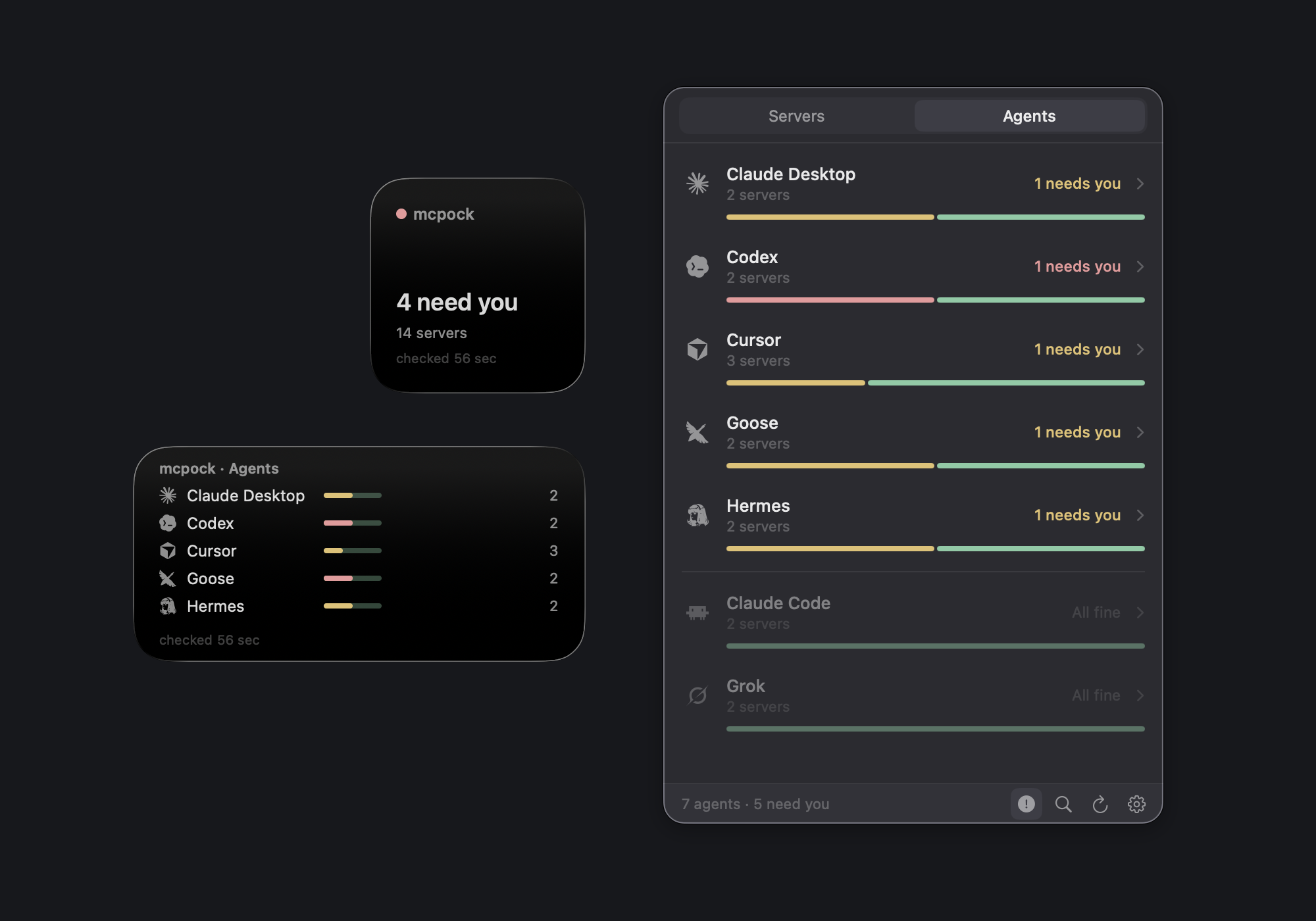
Task: Click the 'mcpock' title on small widget
Action: (x=443, y=214)
